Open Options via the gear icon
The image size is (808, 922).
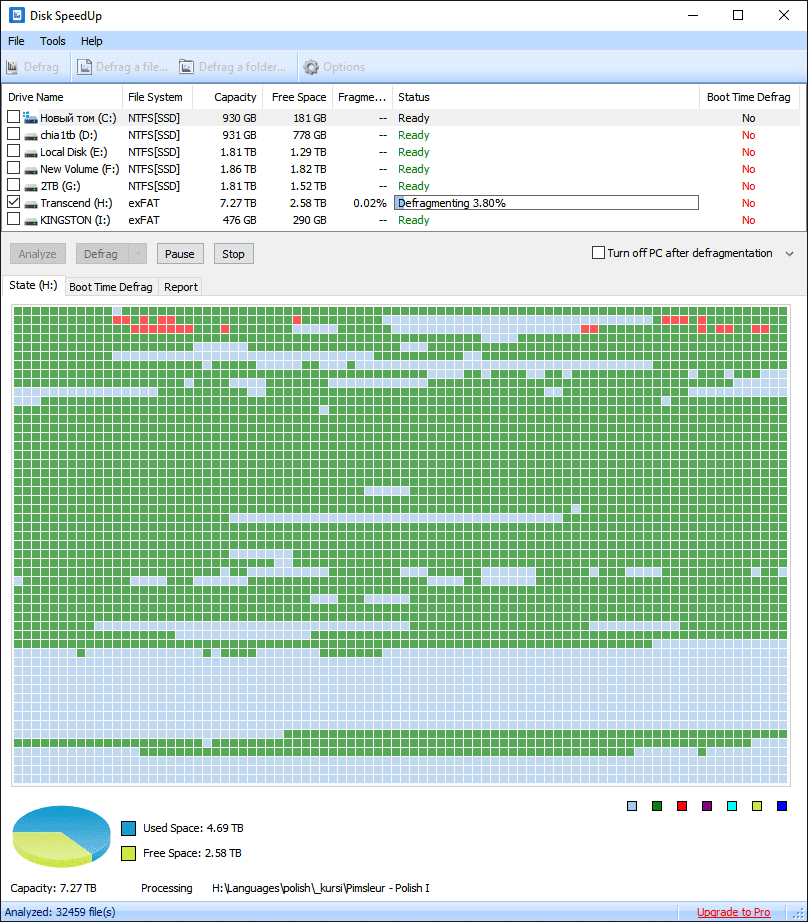point(311,67)
